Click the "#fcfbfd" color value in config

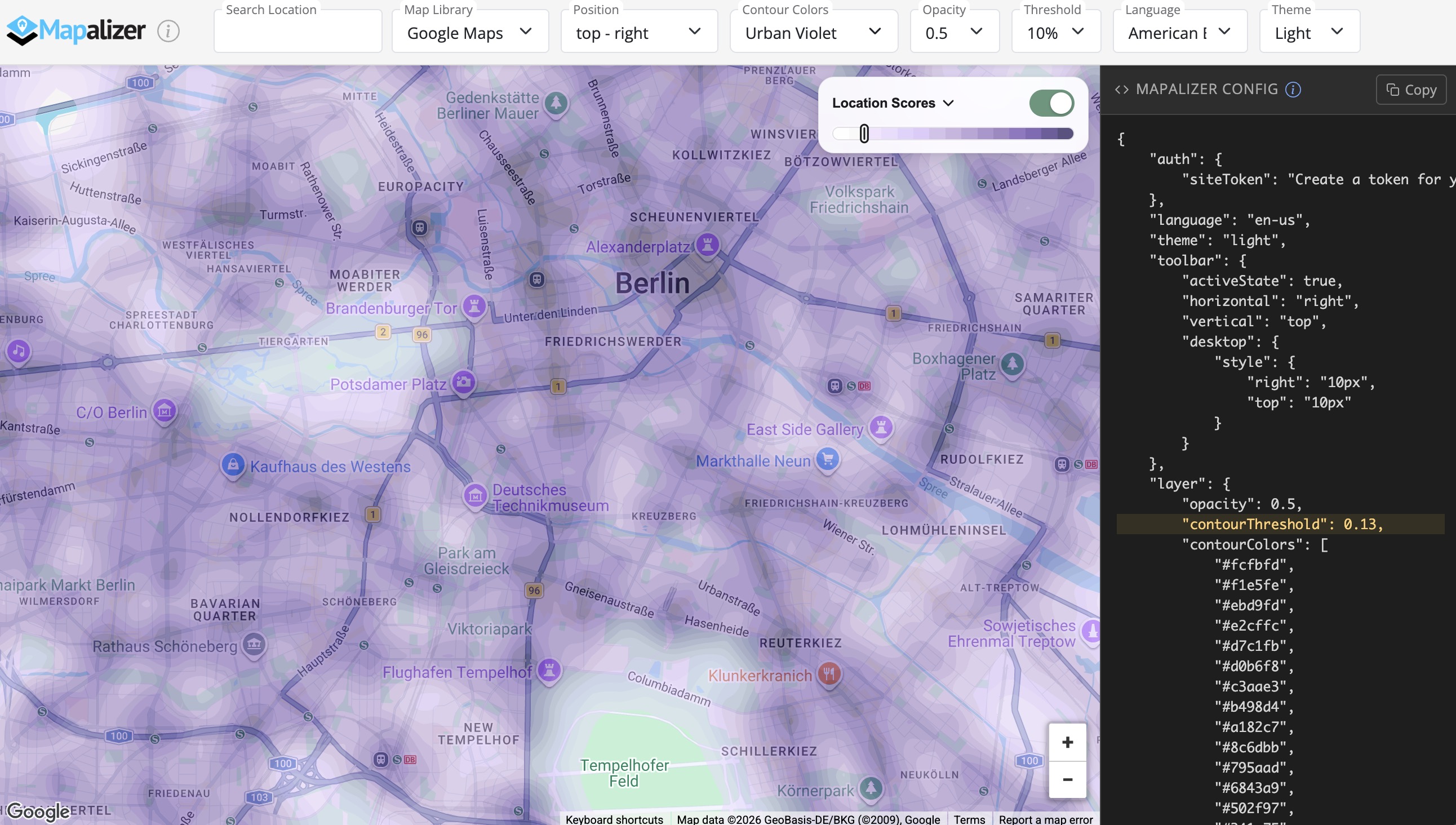[1254, 565]
